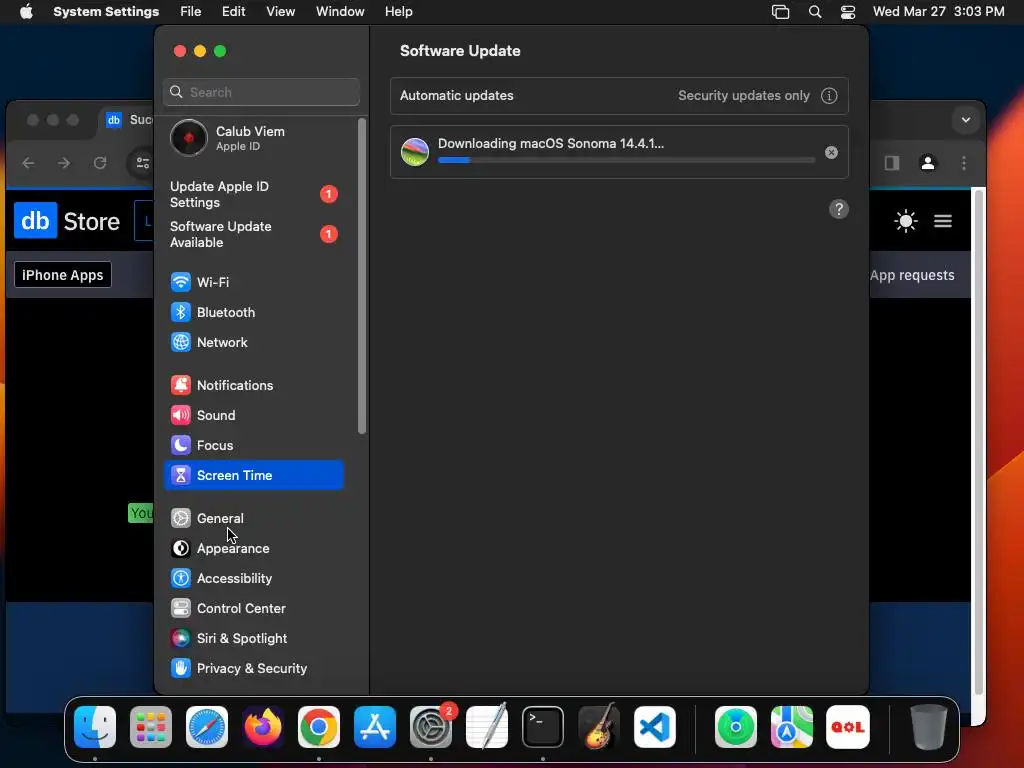The image size is (1024, 768).
Task: Select Network in the sidebar
Action: pos(253,342)
